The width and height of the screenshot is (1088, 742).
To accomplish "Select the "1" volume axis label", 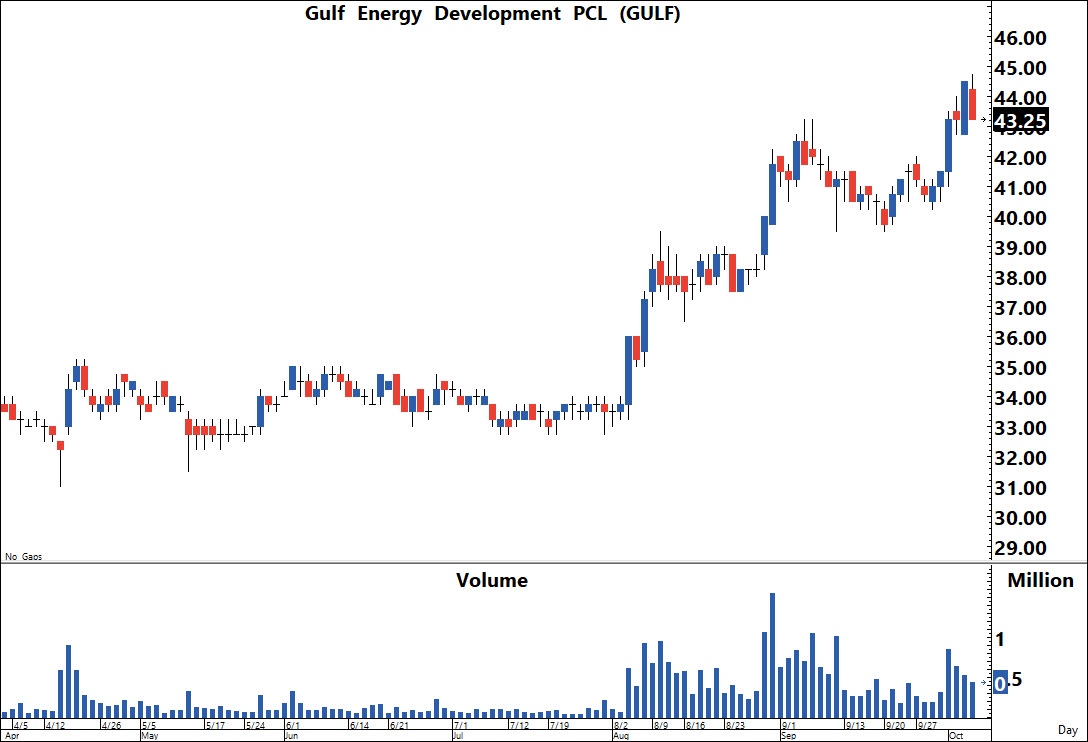I will click(x=1000, y=639).
